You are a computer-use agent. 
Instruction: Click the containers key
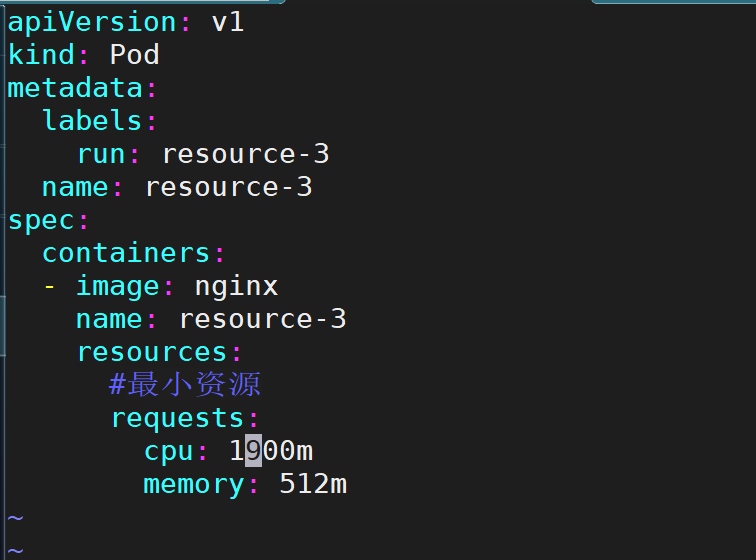126,253
